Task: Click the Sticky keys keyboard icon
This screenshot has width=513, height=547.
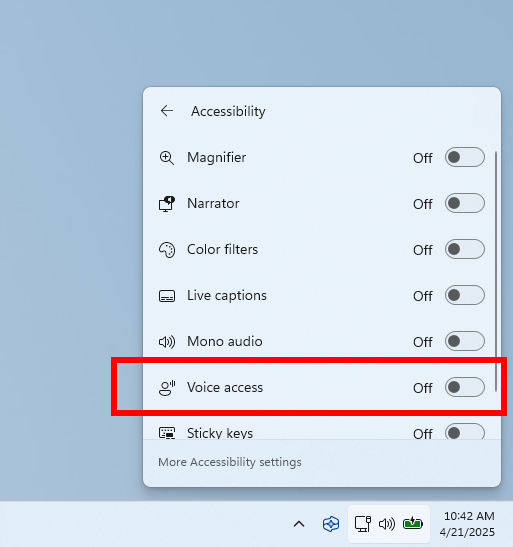Action: [x=167, y=433]
